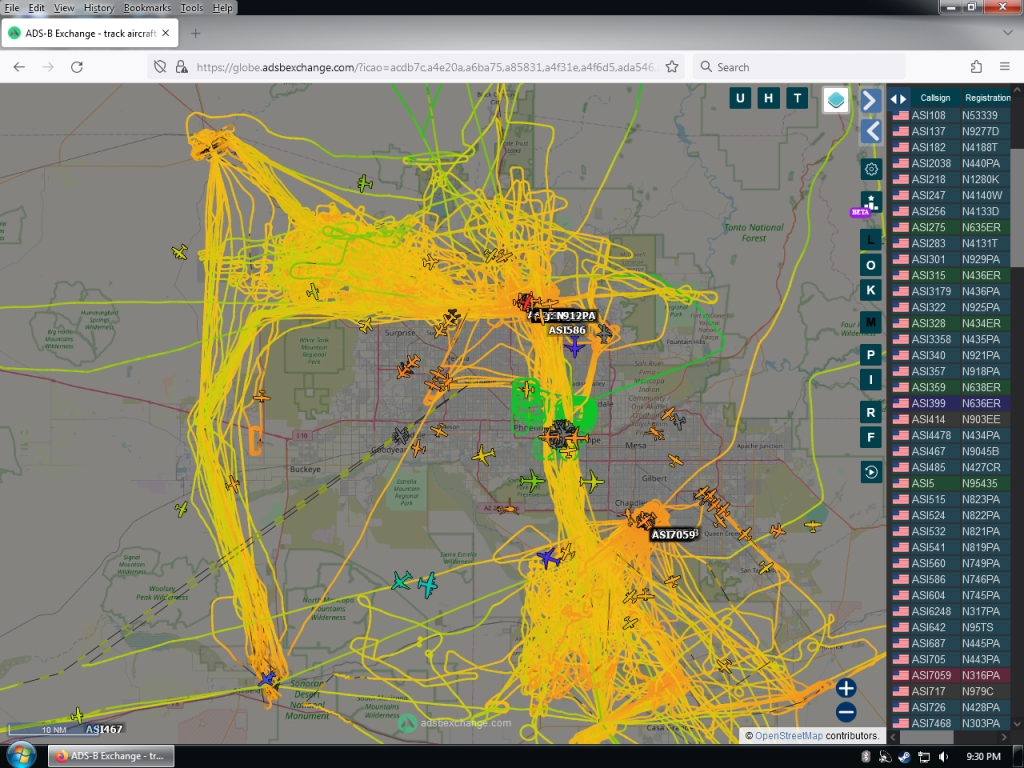
Task: Open the File menu
Action: 12,8
